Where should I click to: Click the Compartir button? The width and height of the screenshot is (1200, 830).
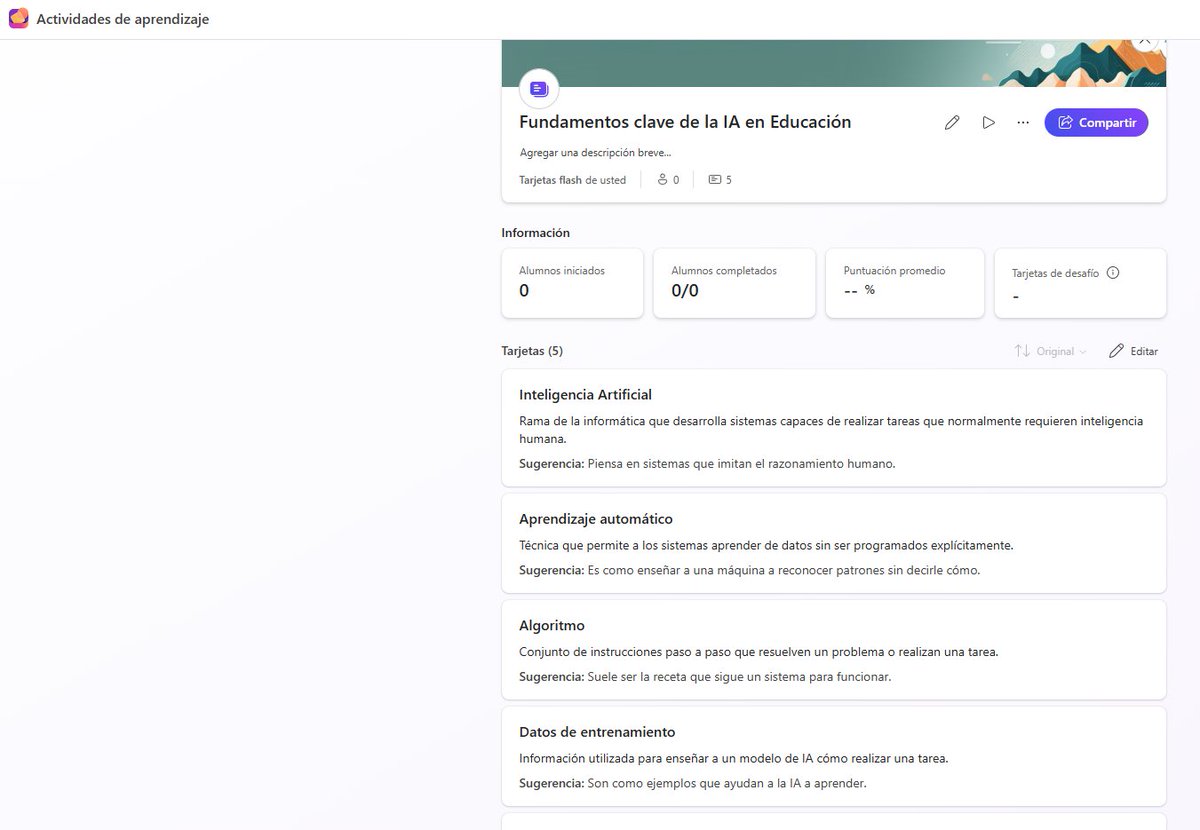[1096, 122]
